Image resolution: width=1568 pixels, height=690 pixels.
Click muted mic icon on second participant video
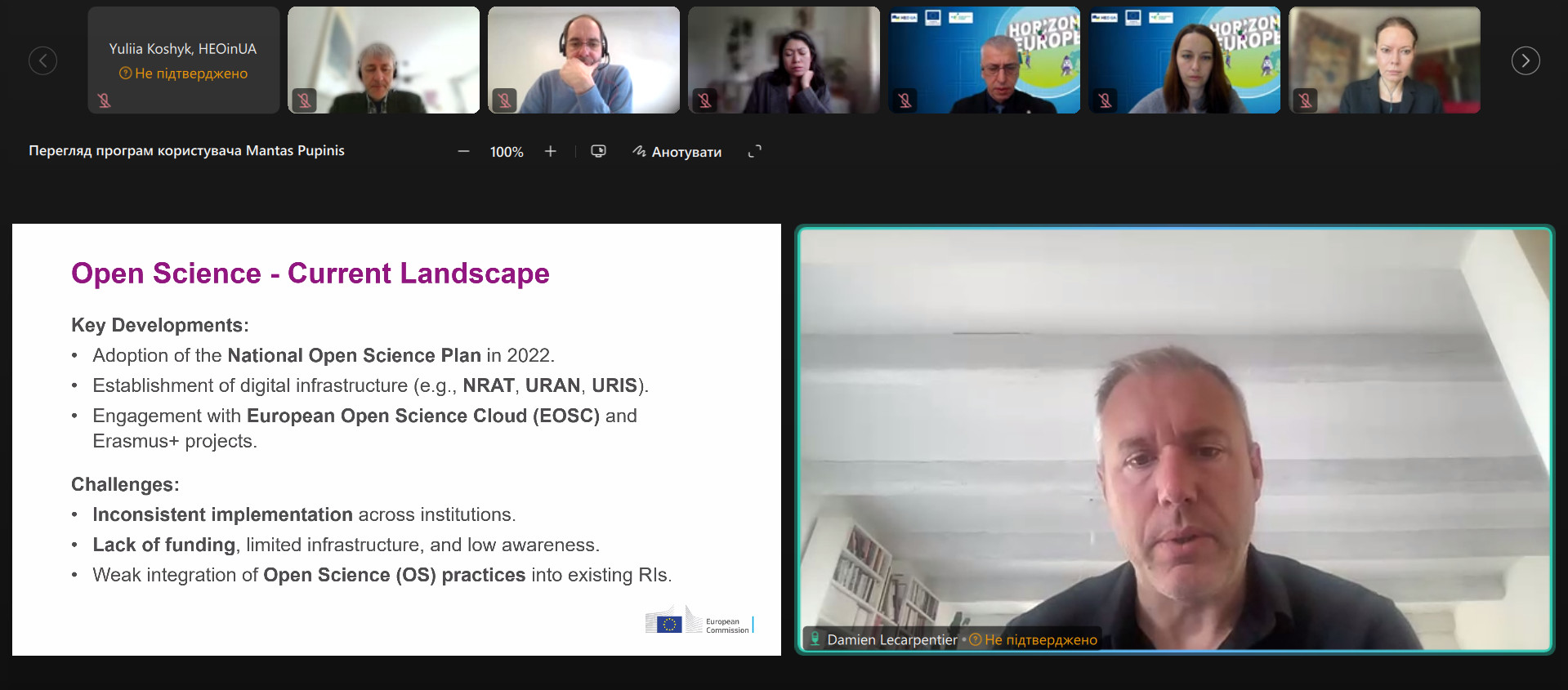304,100
